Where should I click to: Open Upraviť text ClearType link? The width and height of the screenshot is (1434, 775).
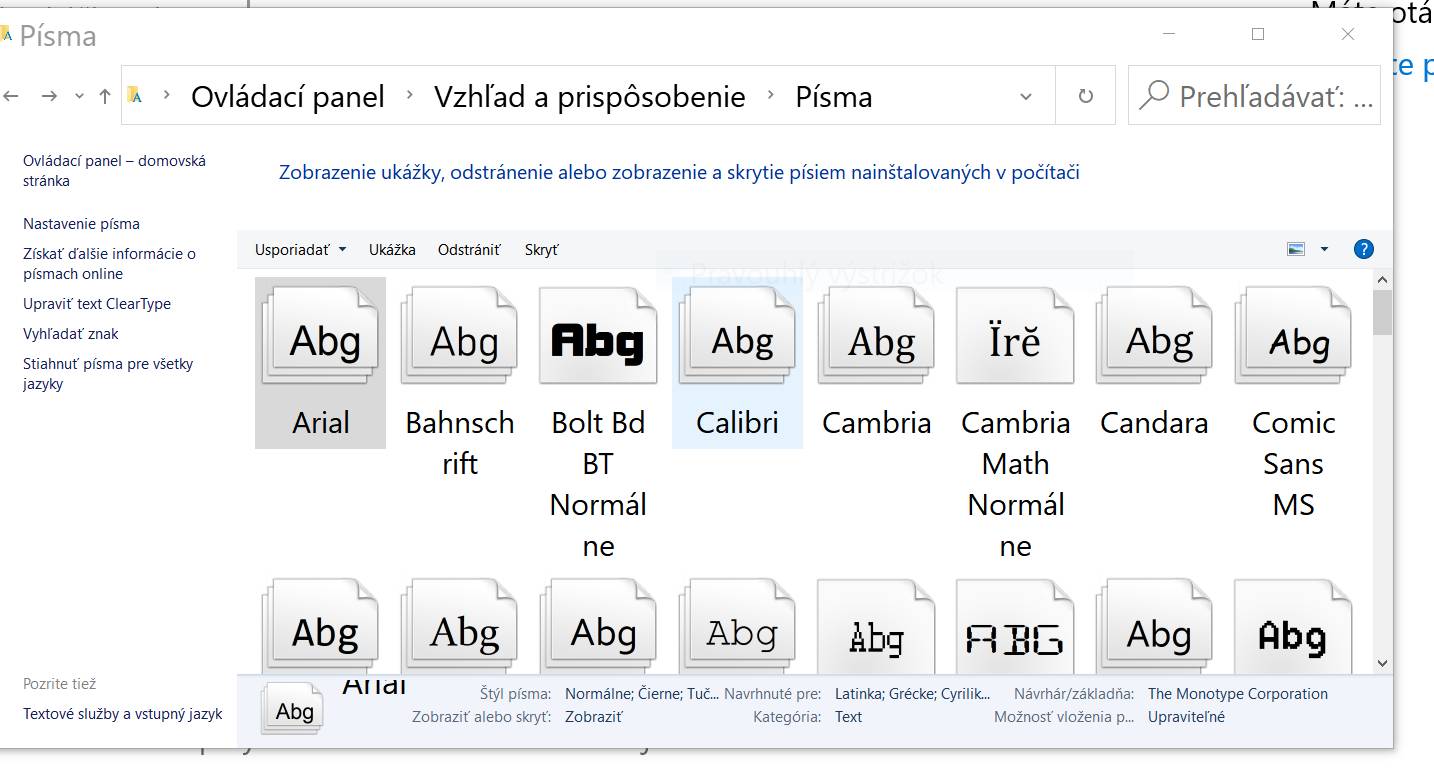click(97, 304)
